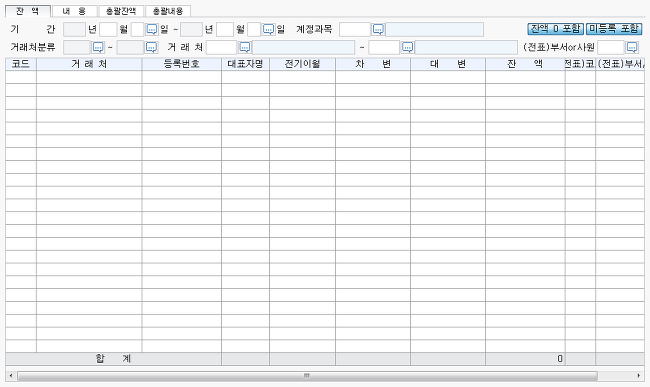
Task: Click the 계정과목 name display field
Action: pos(434,29)
